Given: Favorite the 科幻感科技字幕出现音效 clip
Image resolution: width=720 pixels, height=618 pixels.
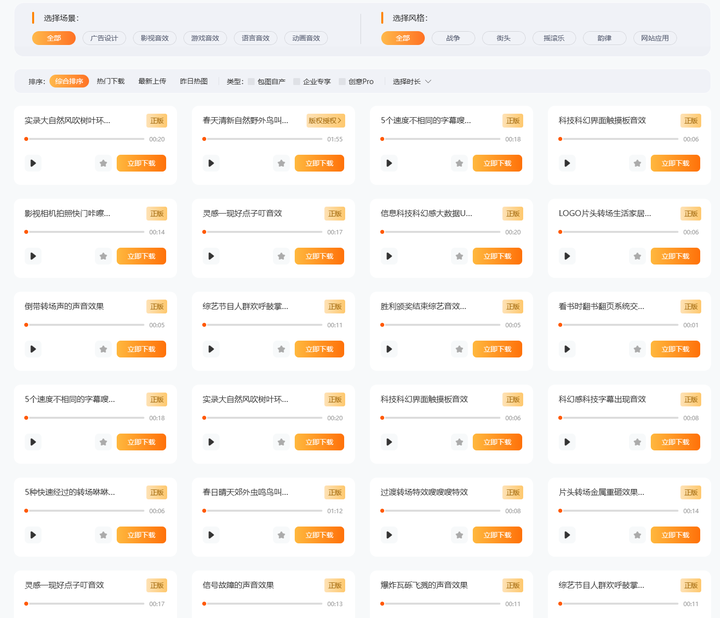Looking at the screenshot, I should pyautogui.click(x=637, y=442).
